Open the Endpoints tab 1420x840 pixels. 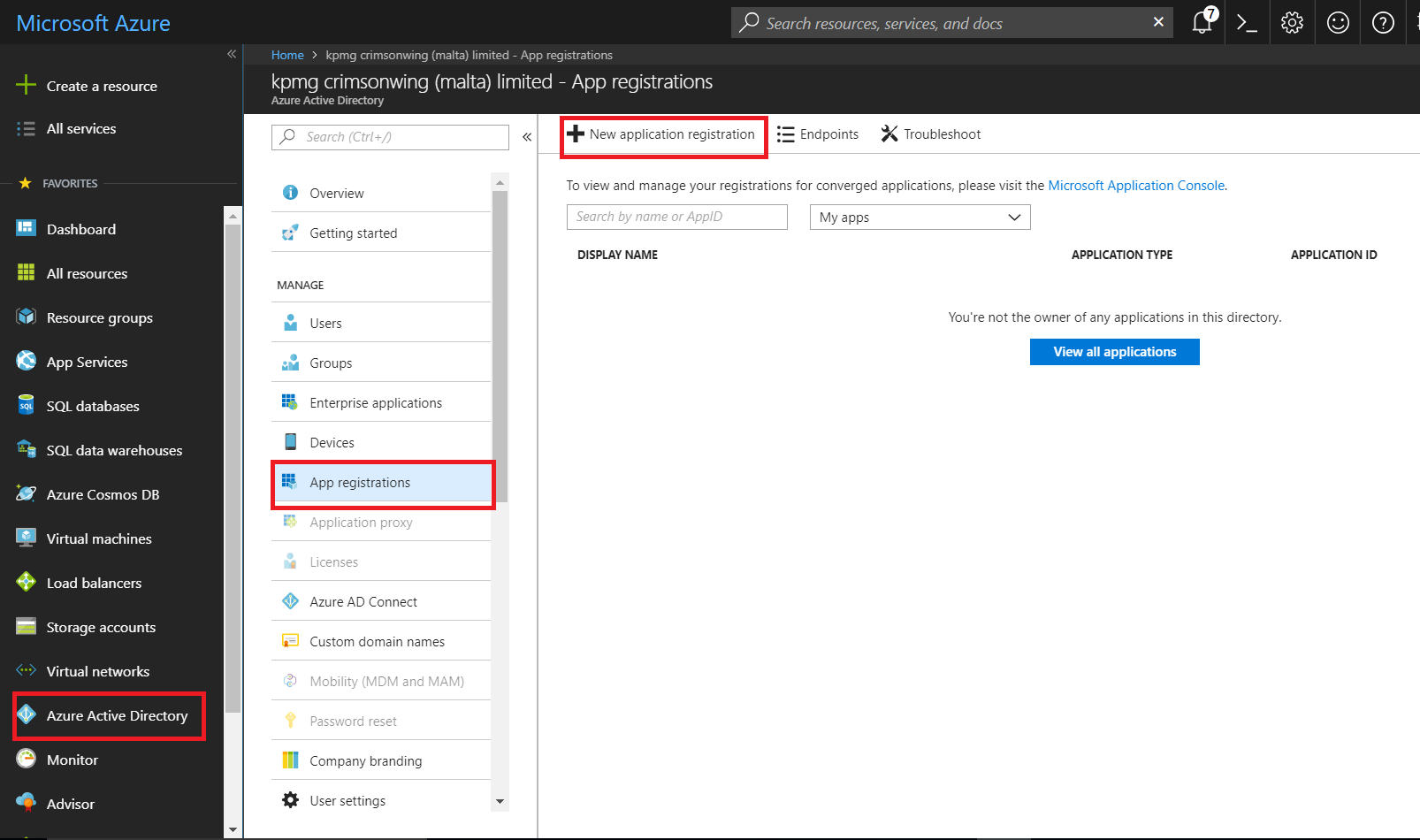point(817,134)
